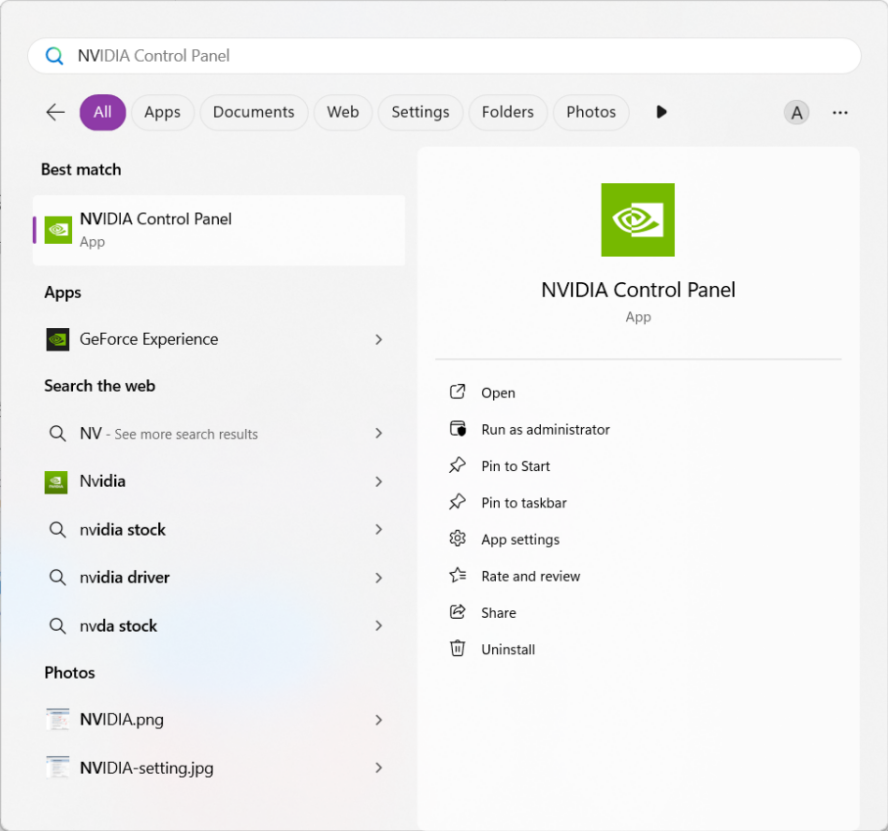Click the Pin to Start pin icon
889x831 pixels.
[x=458, y=465]
